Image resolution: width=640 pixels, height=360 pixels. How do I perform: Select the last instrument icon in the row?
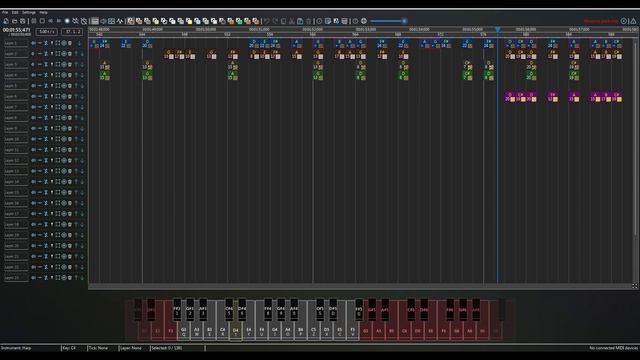click(x=256, y=21)
